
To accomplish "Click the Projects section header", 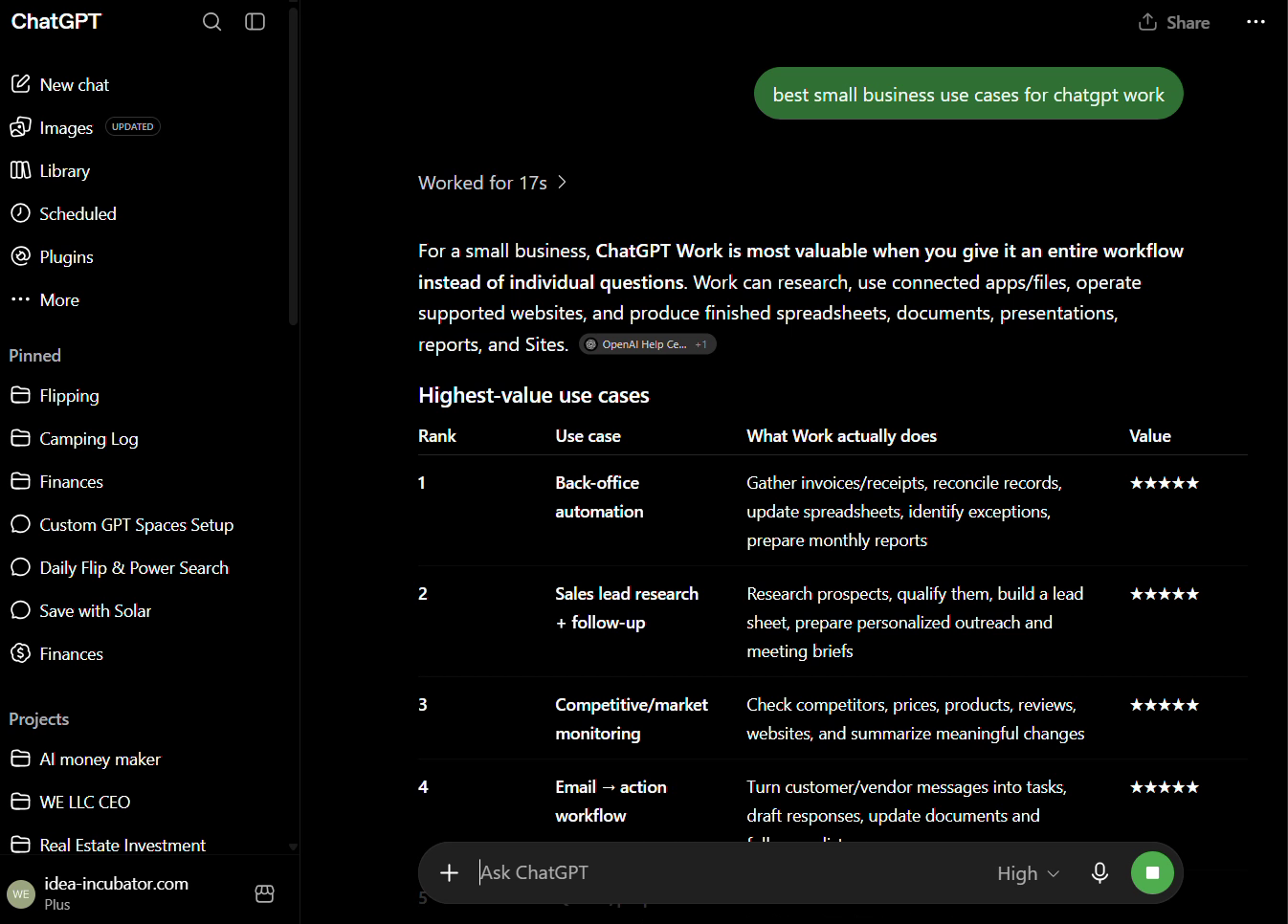I will (39, 719).
